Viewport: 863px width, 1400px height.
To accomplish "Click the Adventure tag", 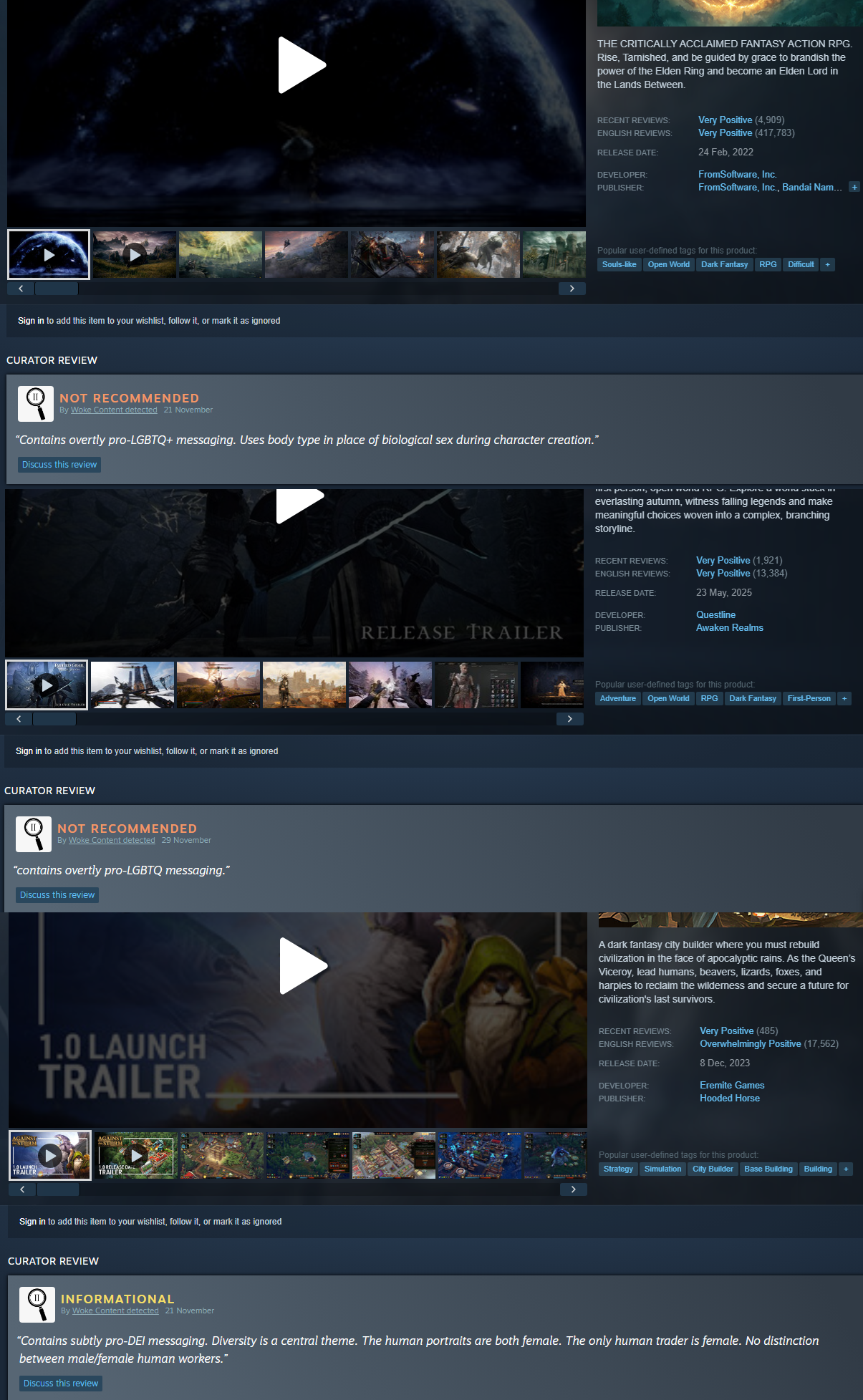I will pos(618,698).
